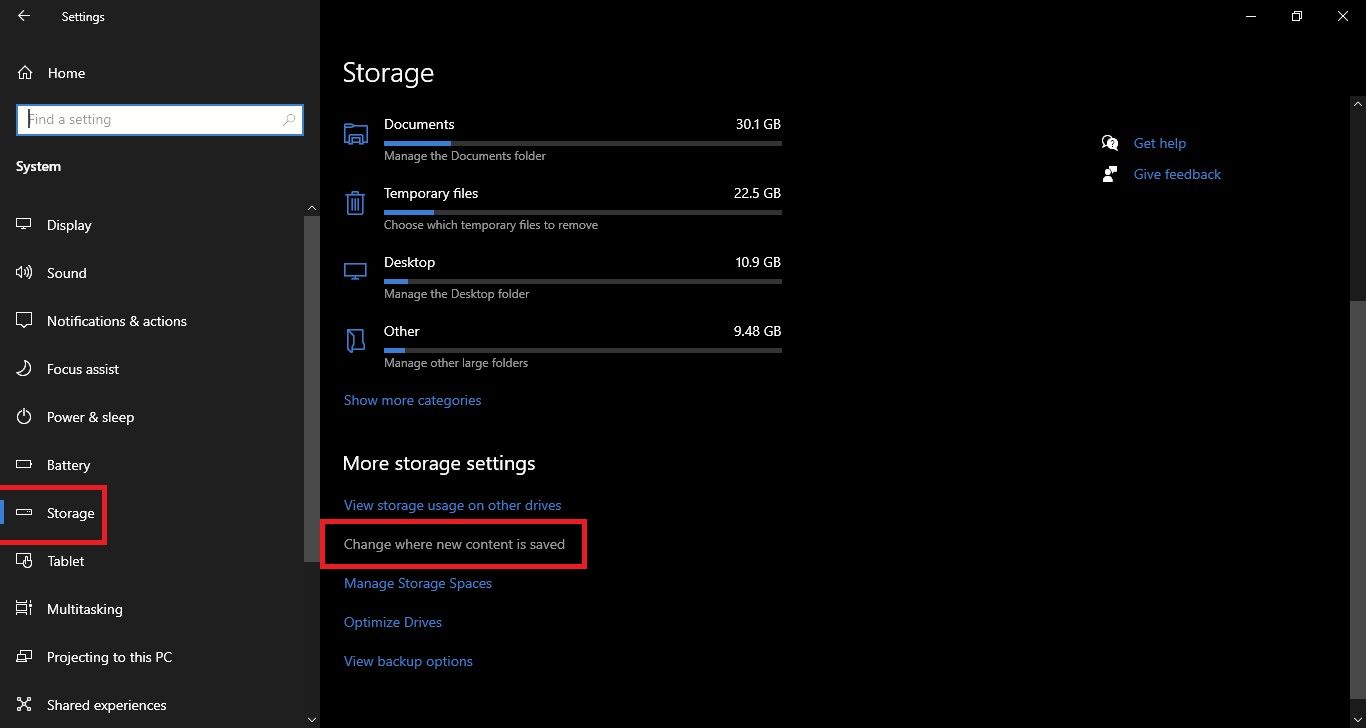Click the Get help chat icon
1366x728 pixels.
pyautogui.click(x=1109, y=143)
